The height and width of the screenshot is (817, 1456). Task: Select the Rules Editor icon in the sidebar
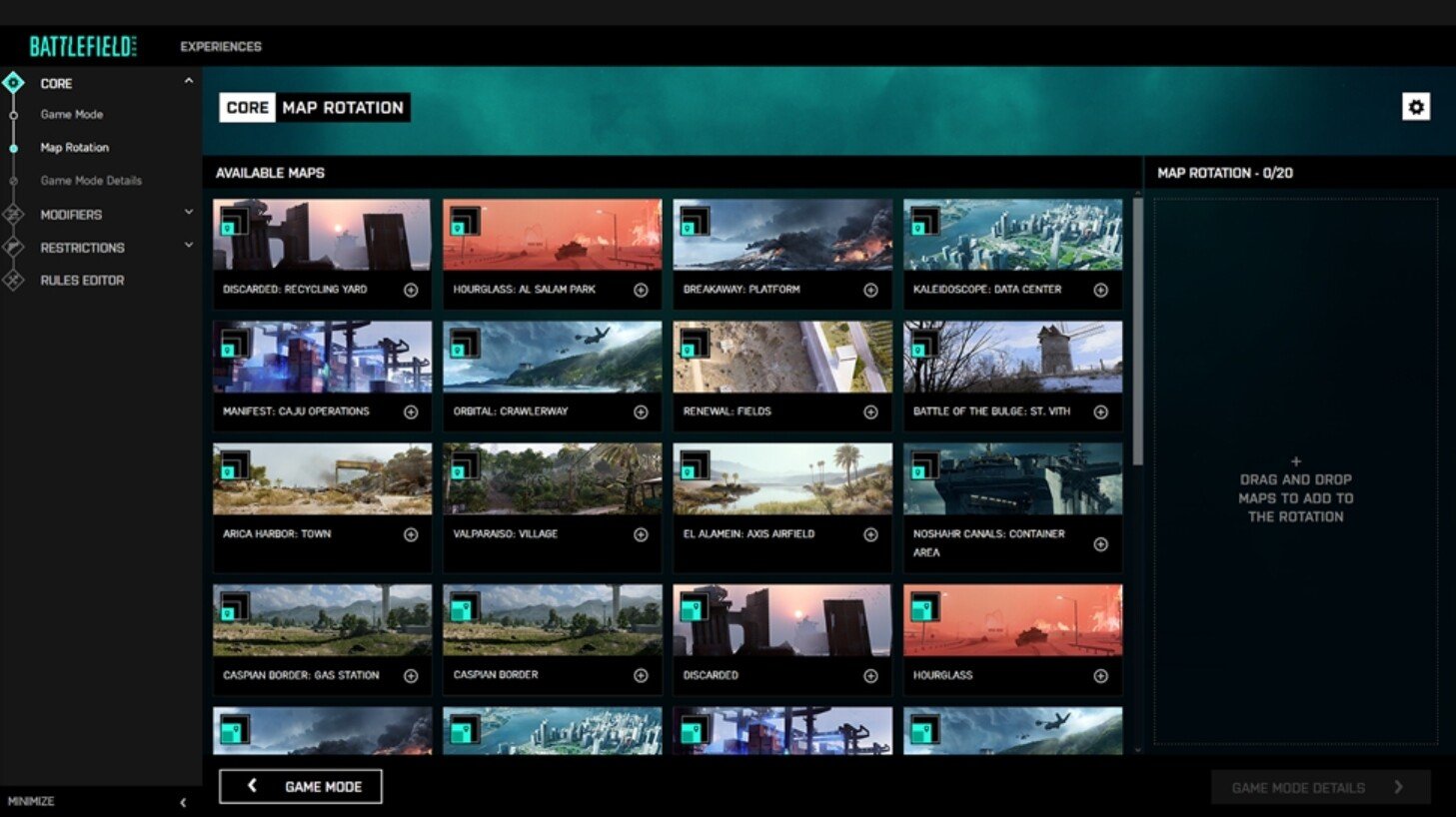pos(14,281)
